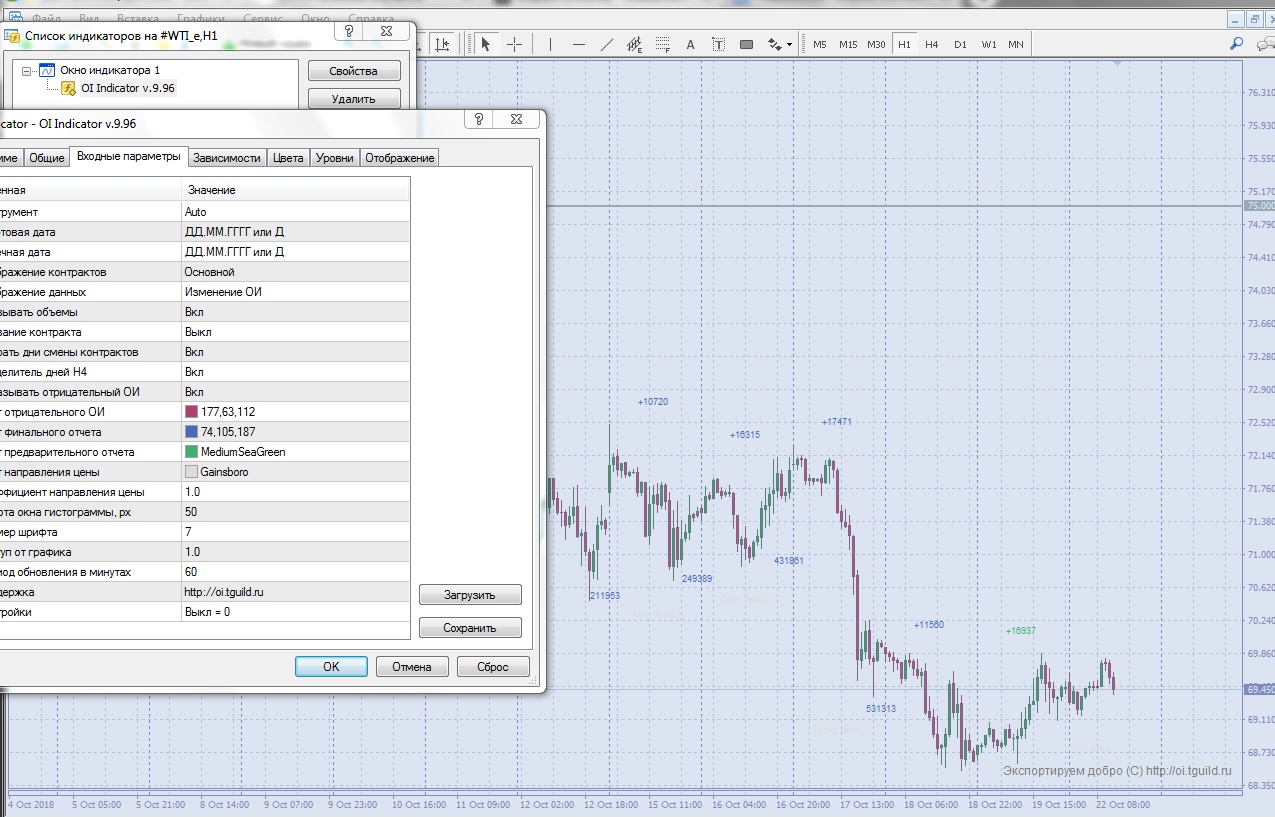Open the 'Входные параметры' tab
The image size is (1275, 817).
click(129, 156)
